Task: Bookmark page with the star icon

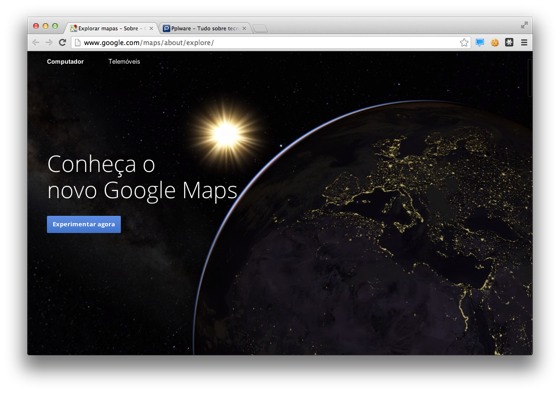Action: (x=464, y=43)
